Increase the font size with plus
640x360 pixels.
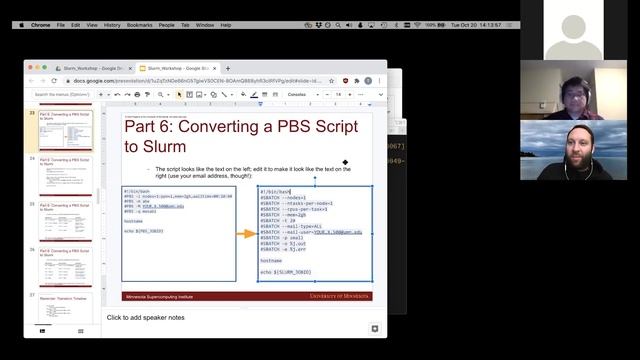pos(350,95)
